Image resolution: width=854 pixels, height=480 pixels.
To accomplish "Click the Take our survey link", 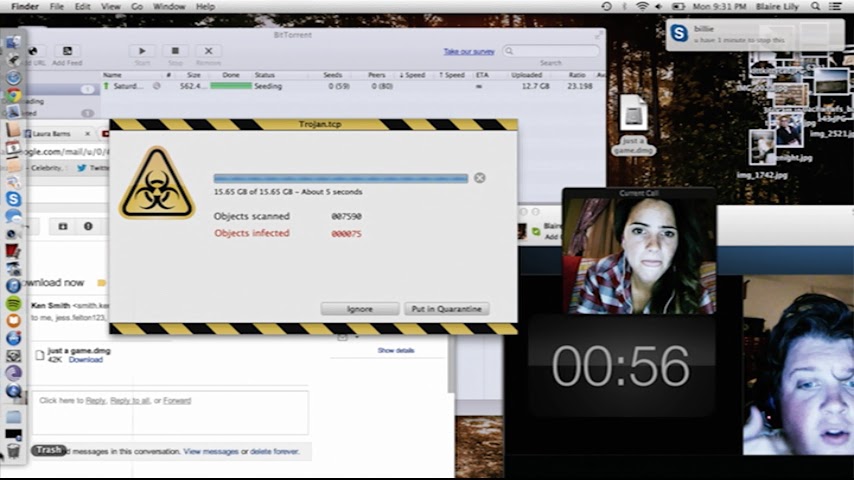I will tap(468, 51).
